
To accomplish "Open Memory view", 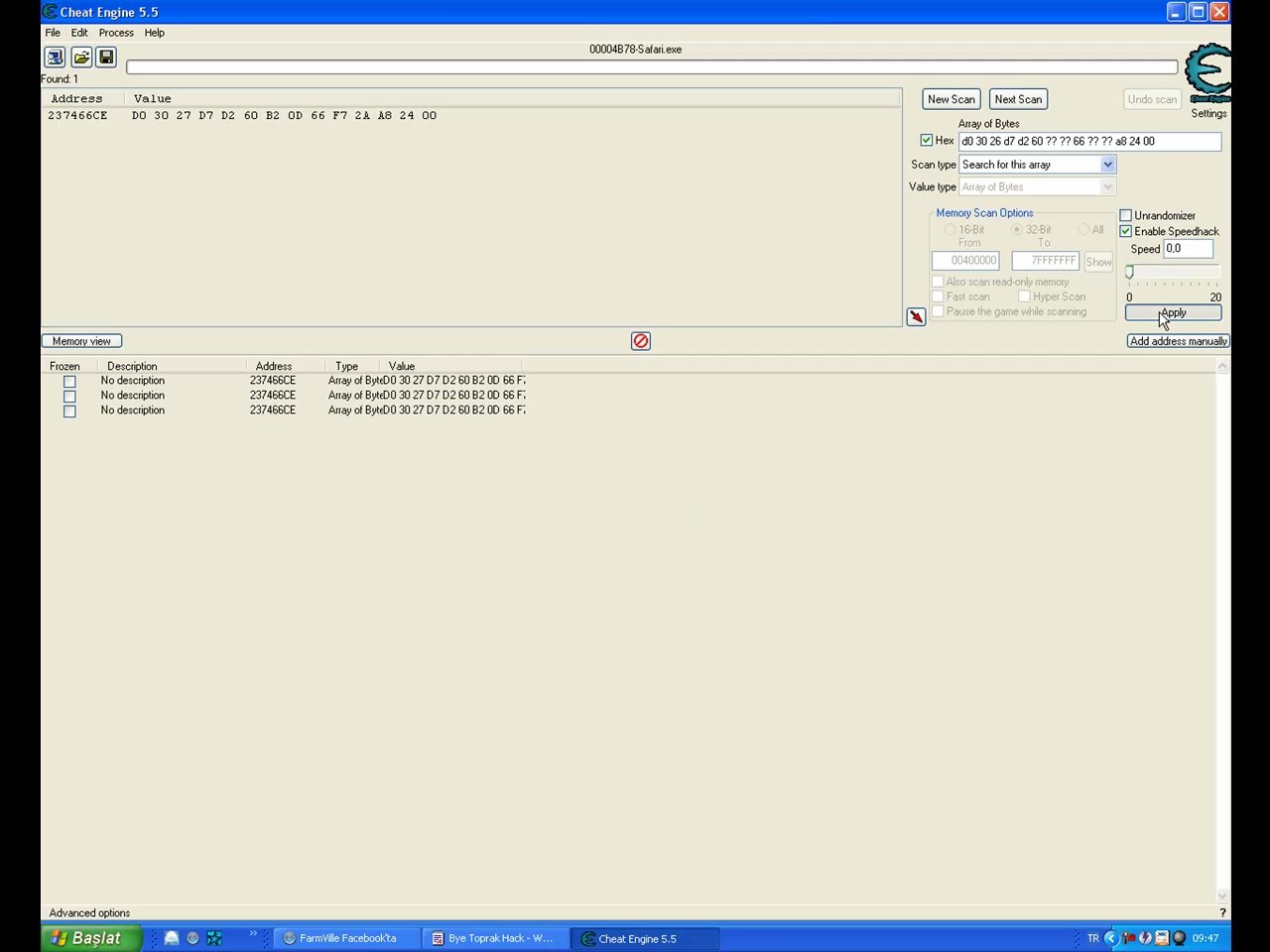I will pos(81,341).
